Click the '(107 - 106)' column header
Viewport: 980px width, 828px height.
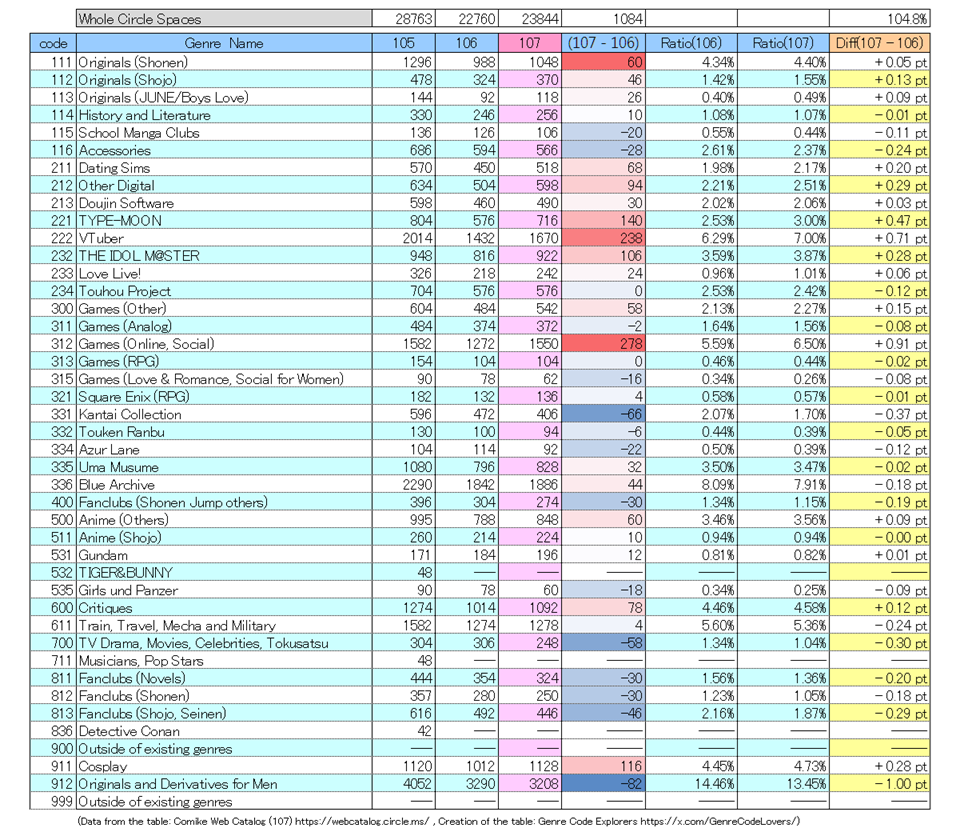(603, 43)
